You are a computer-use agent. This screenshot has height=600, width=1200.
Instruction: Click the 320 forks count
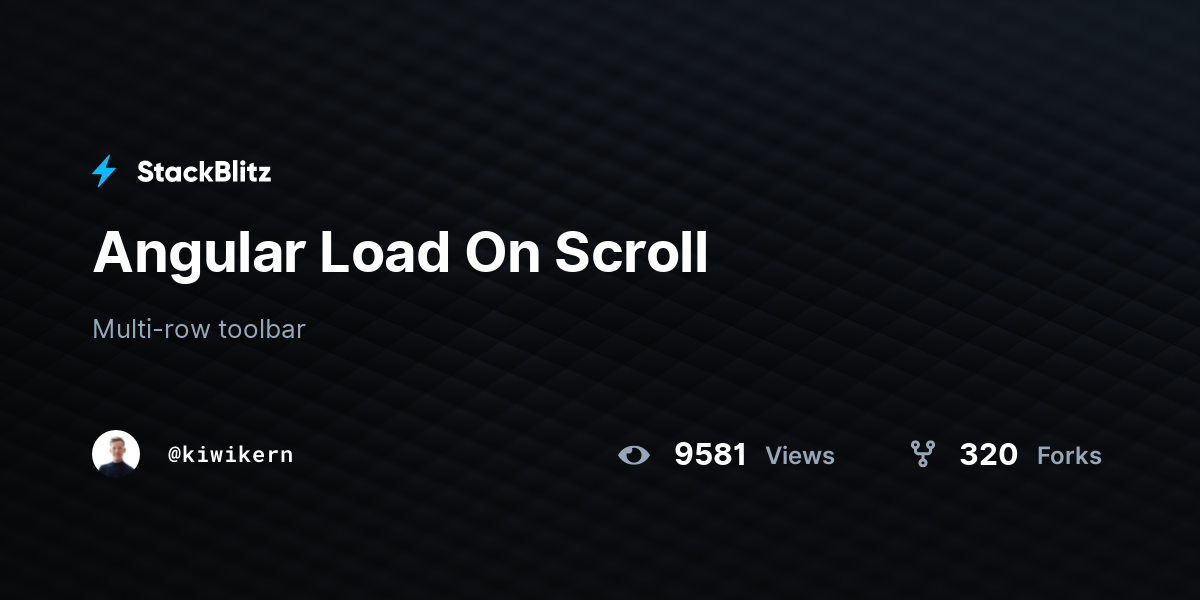tap(988, 455)
